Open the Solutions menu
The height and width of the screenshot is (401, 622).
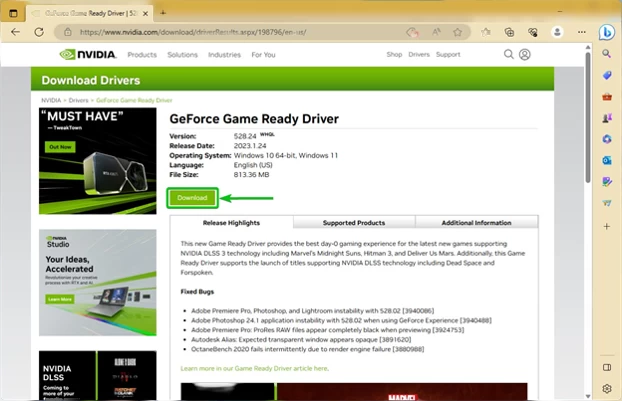click(182, 55)
